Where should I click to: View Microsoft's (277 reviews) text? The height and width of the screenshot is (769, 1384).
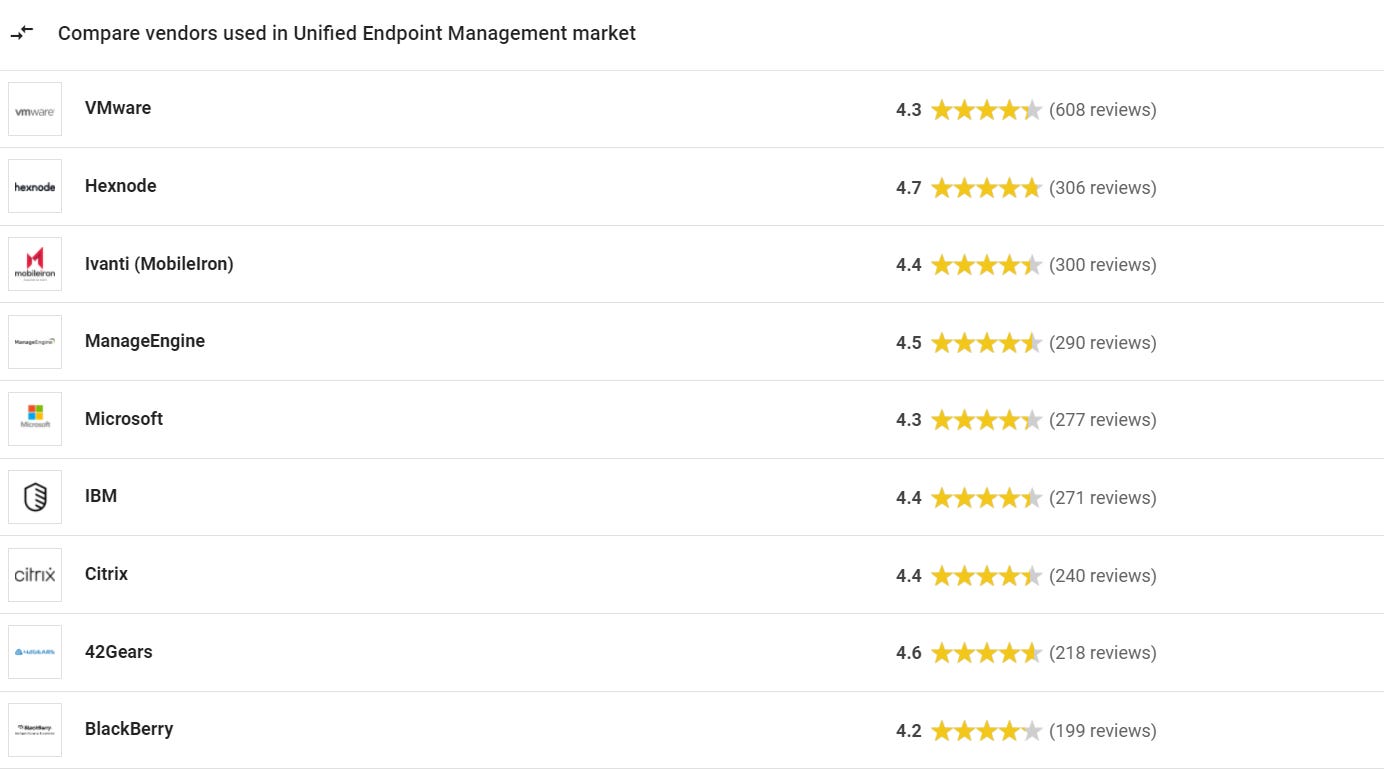coord(1103,420)
